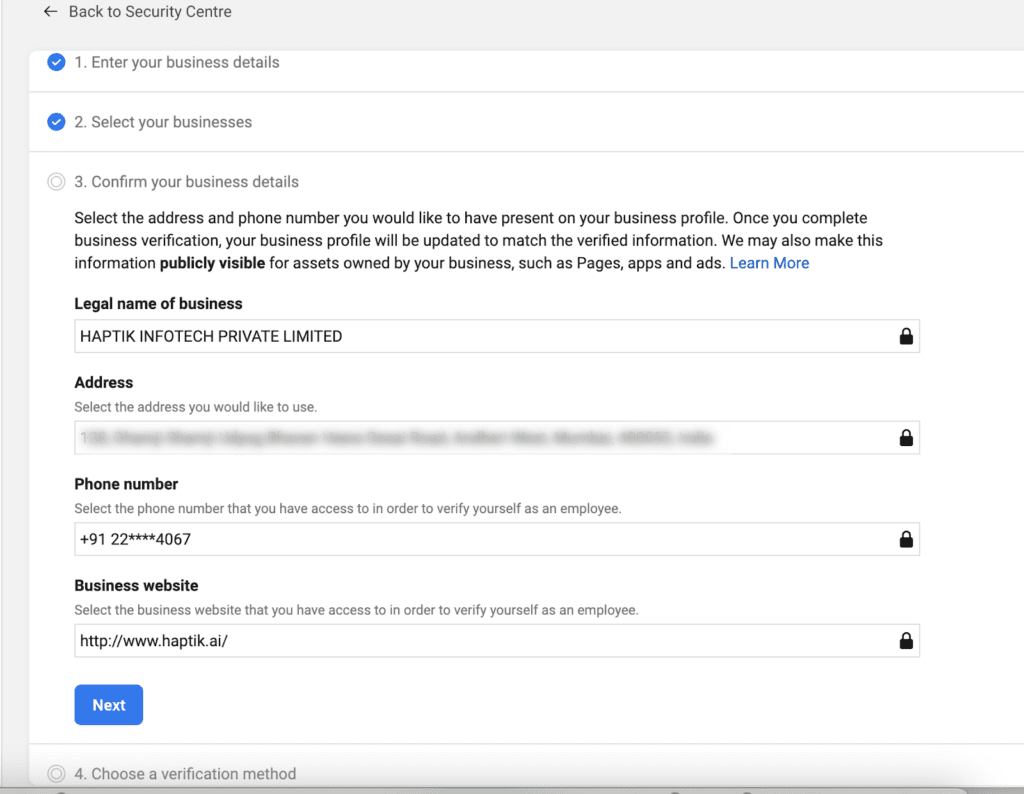Click 'Back to Security Centre' text
Image resolution: width=1024 pixels, height=794 pixels.
pyautogui.click(x=150, y=11)
